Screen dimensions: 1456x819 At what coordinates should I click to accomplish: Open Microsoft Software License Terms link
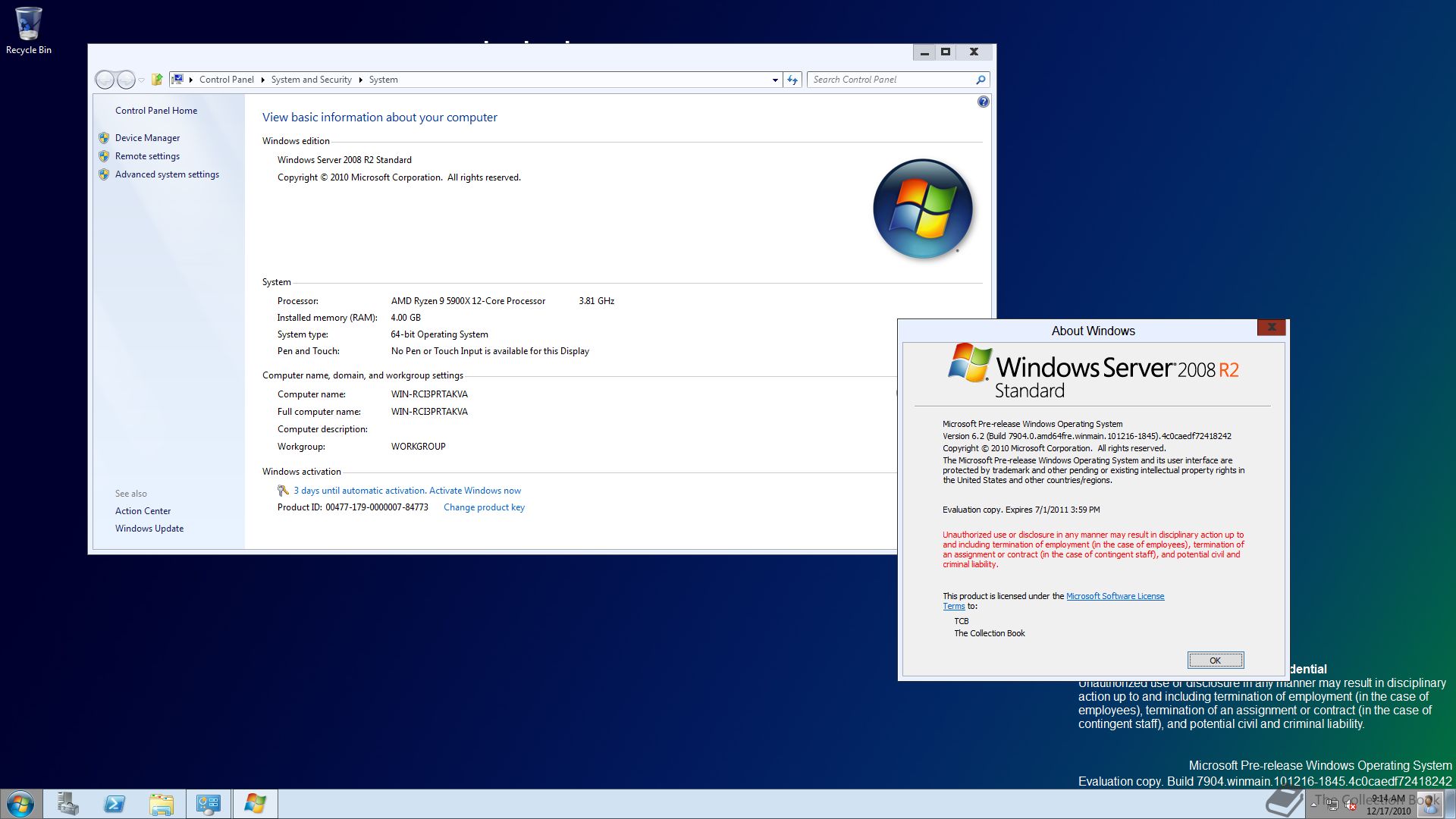click(x=1115, y=596)
